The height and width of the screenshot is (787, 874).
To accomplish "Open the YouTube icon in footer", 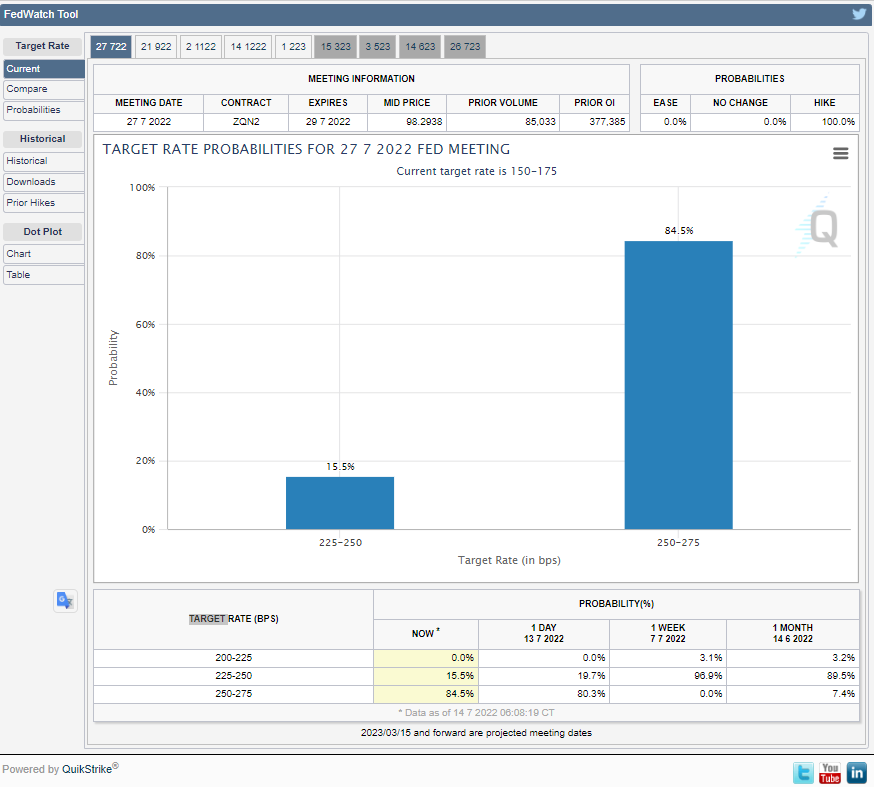I will tap(829, 772).
